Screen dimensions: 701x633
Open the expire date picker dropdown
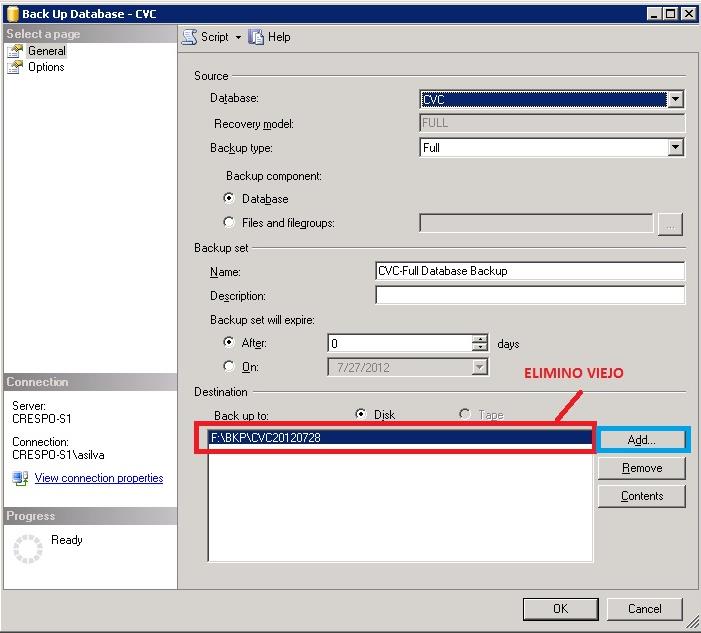[480, 367]
